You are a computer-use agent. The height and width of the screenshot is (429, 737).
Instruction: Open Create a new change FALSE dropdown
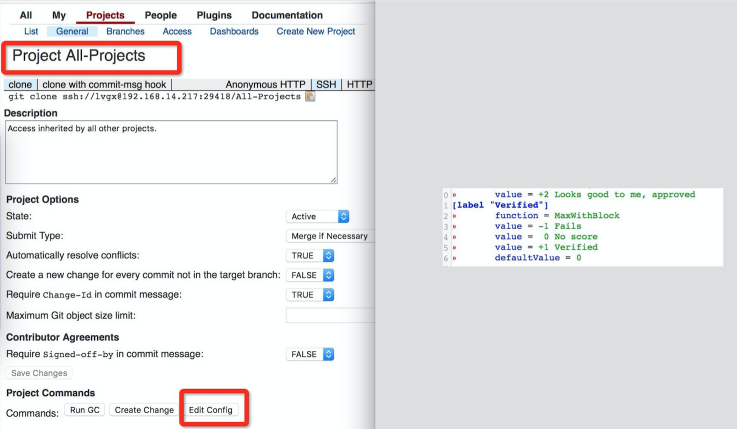pyautogui.click(x=310, y=275)
